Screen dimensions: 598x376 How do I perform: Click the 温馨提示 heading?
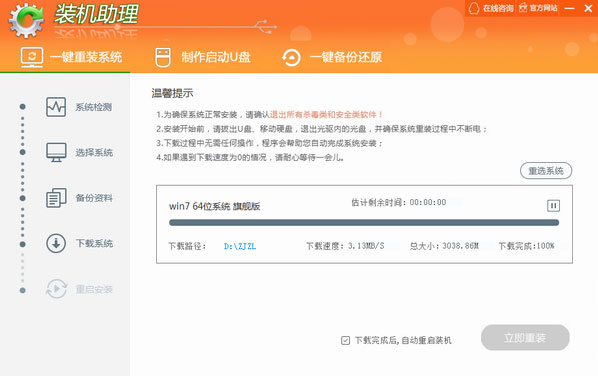[x=172, y=93]
